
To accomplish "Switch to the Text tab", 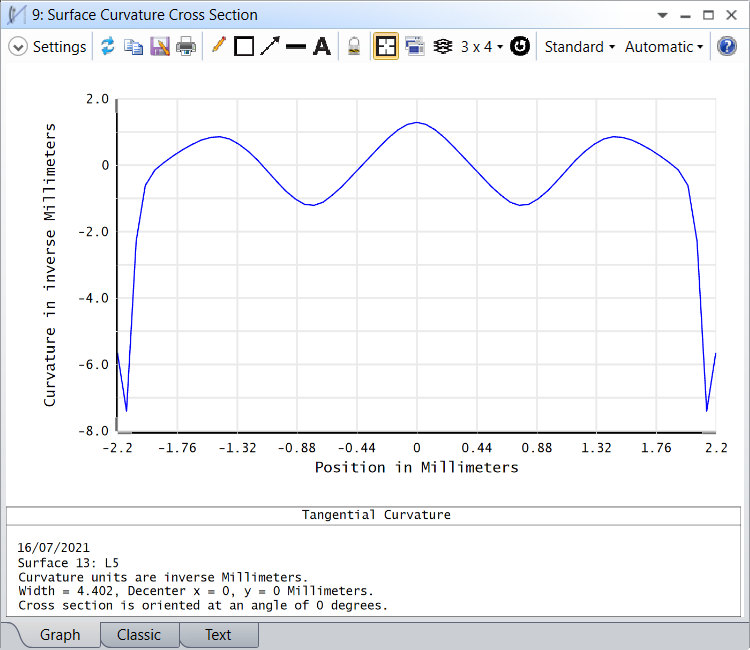I will coord(218,635).
